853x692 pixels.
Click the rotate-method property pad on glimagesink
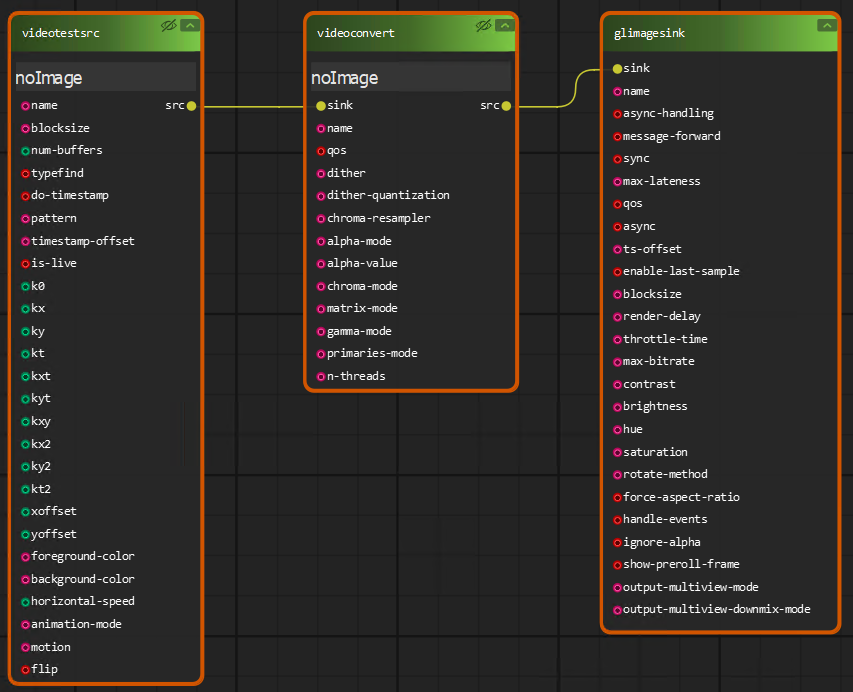pos(617,474)
